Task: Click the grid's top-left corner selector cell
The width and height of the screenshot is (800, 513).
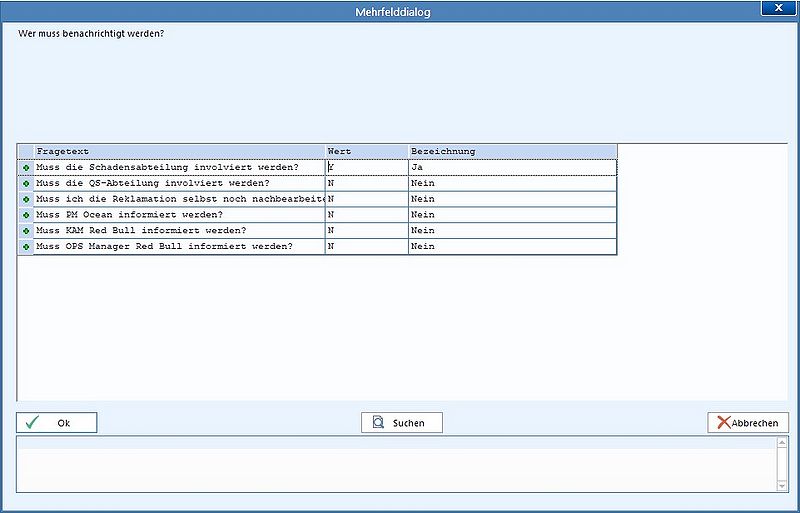Action: click(26, 152)
